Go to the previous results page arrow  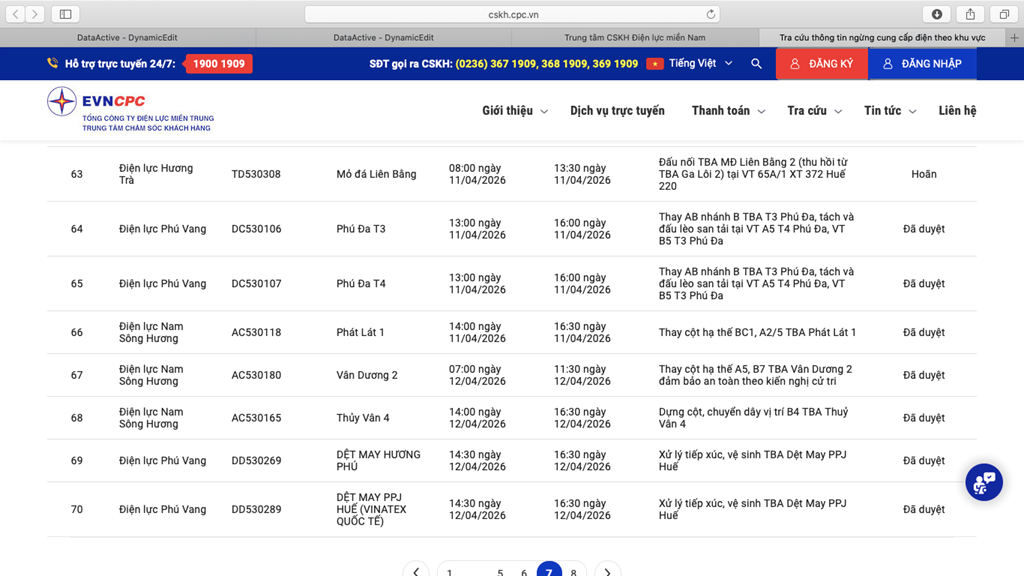tap(416, 571)
